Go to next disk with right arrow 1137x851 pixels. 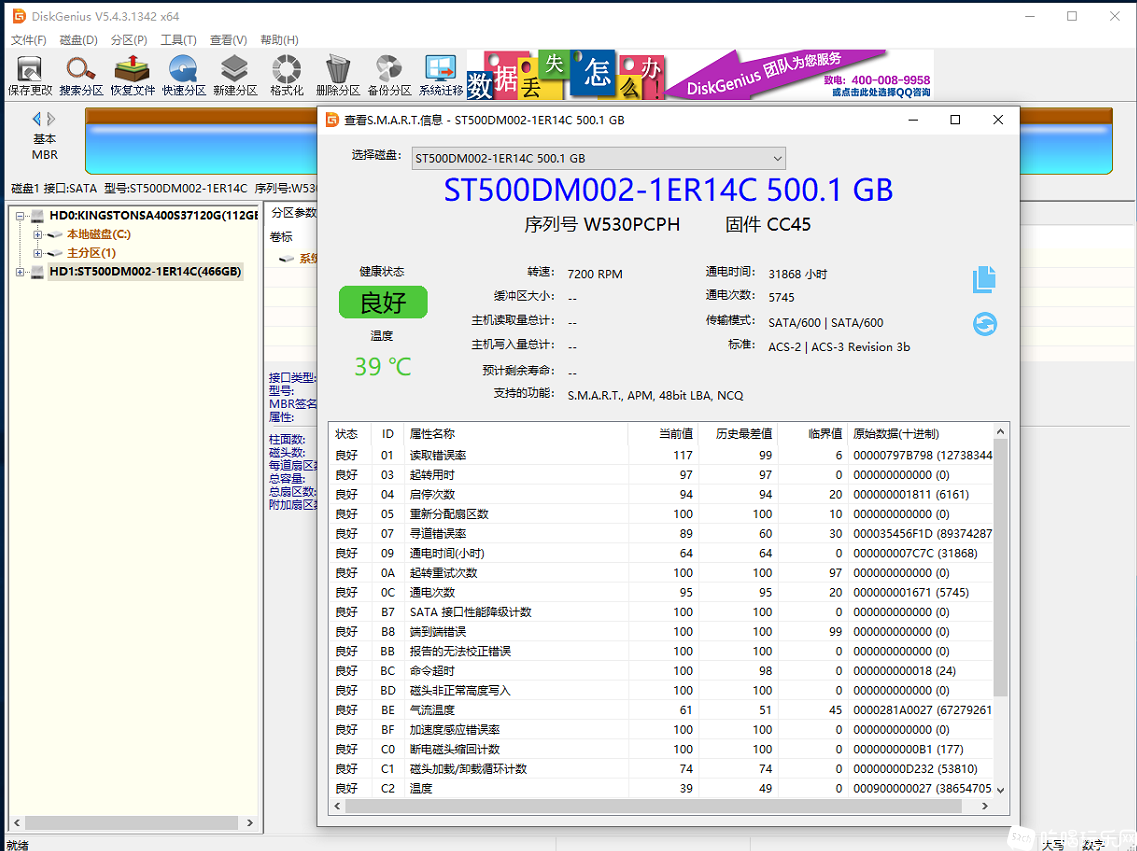tap(51, 118)
